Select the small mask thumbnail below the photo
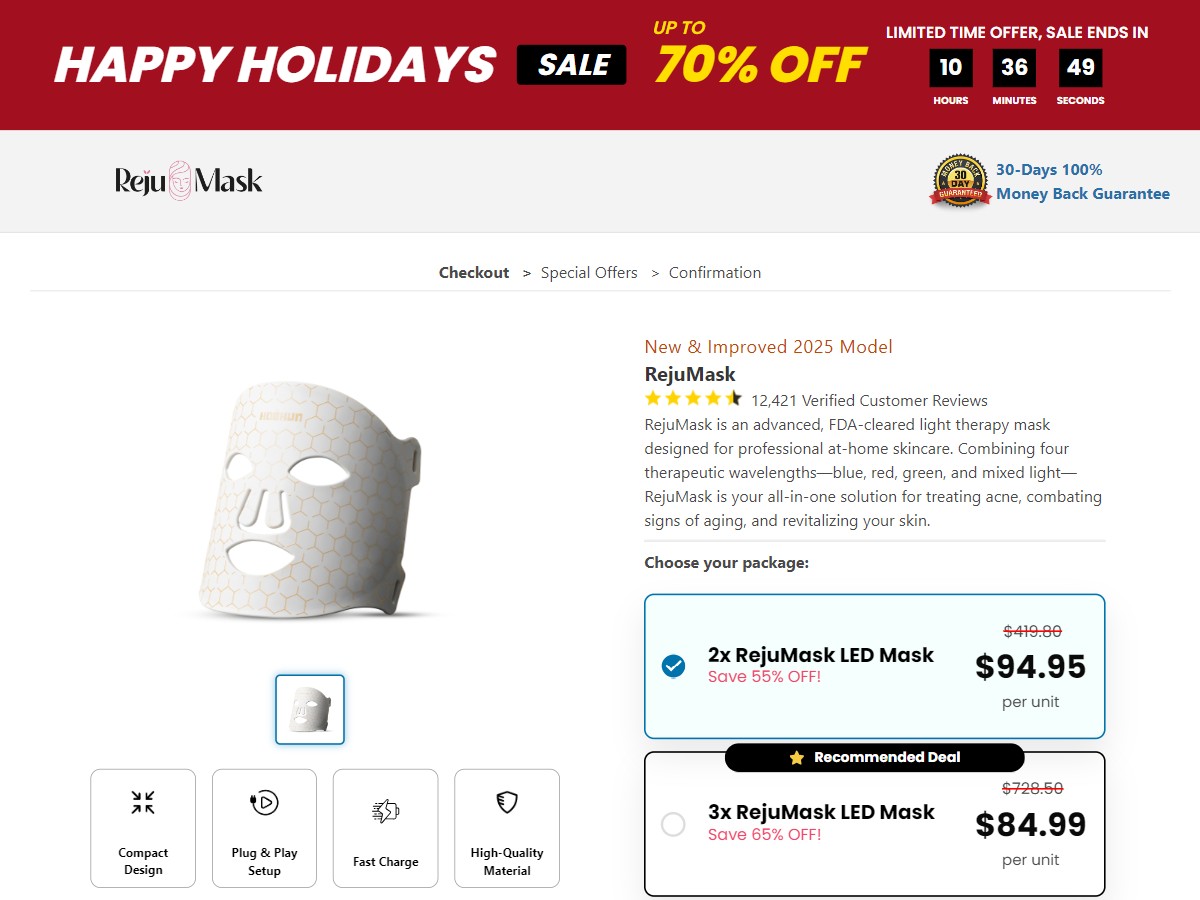Viewport: 1200px width, 900px height. pos(309,709)
